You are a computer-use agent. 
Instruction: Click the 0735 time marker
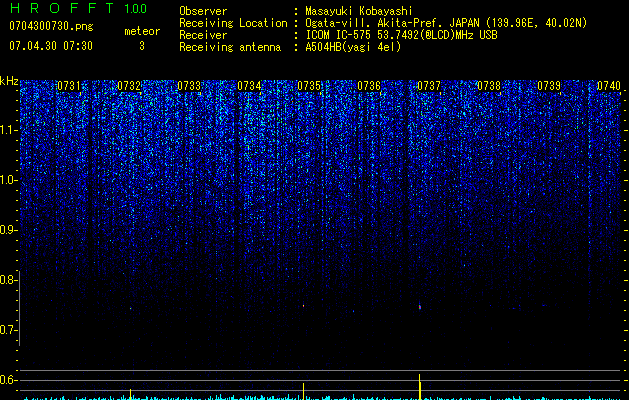point(309,86)
